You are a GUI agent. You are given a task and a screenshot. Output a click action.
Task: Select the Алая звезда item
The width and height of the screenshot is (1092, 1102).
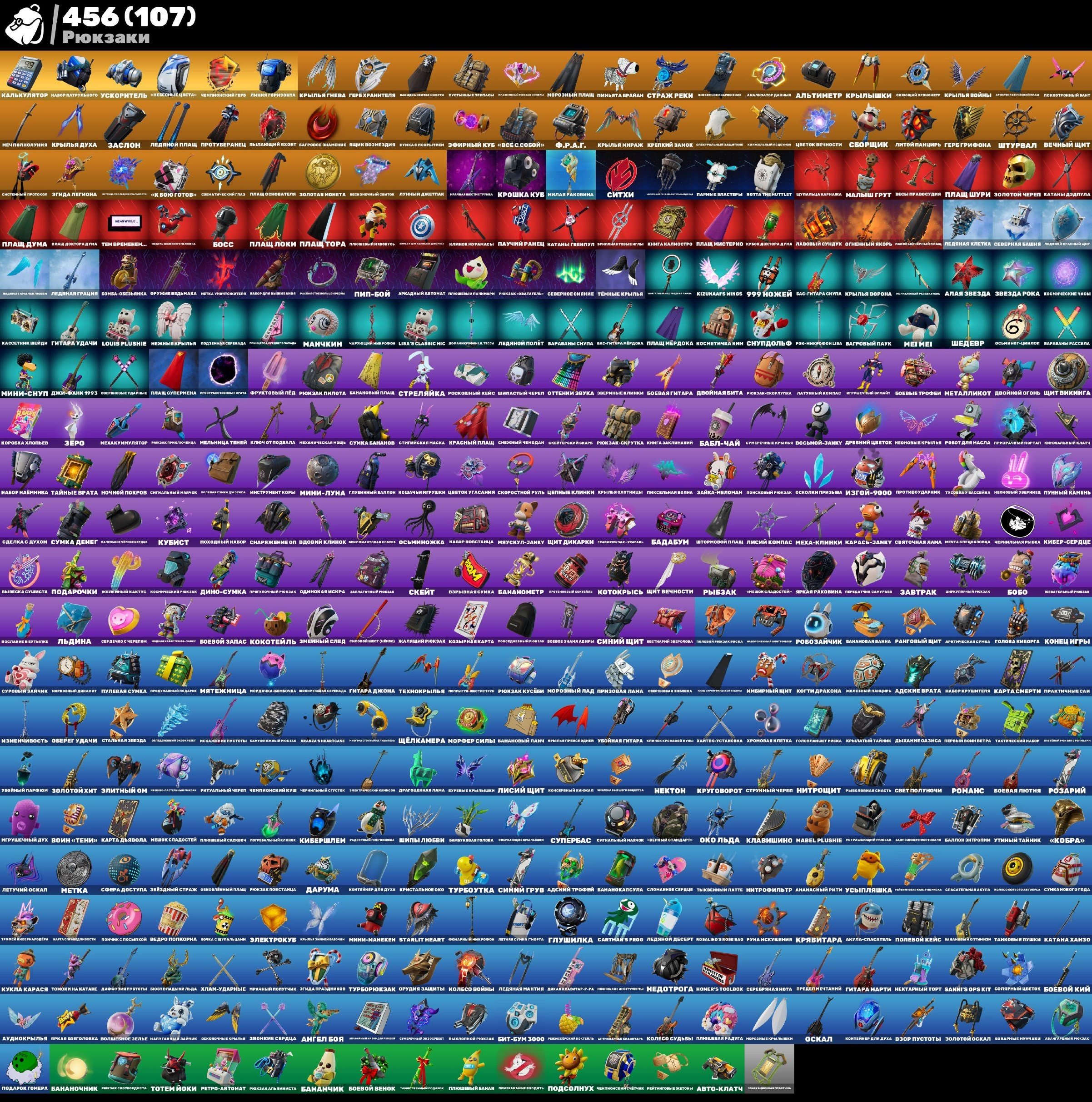pyautogui.click(x=967, y=274)
